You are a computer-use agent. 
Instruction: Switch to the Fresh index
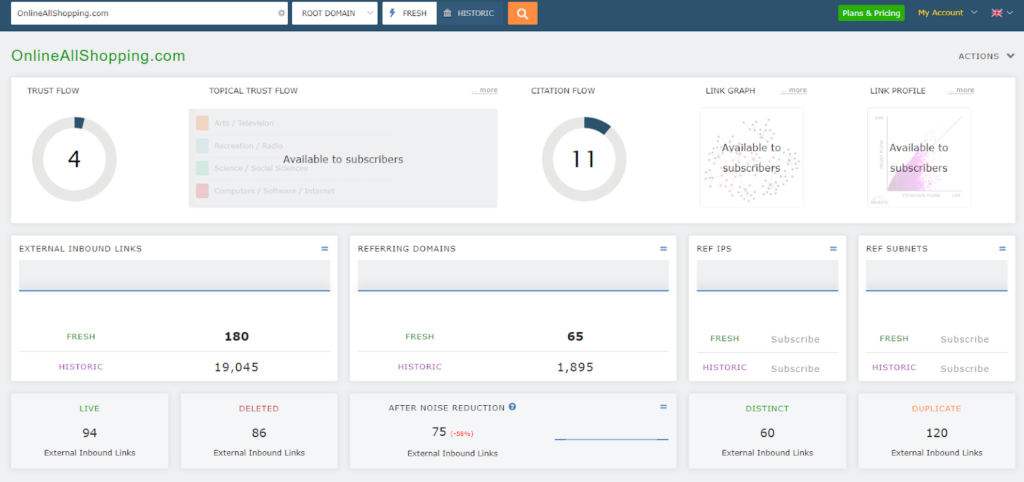(x=410, y=13)
